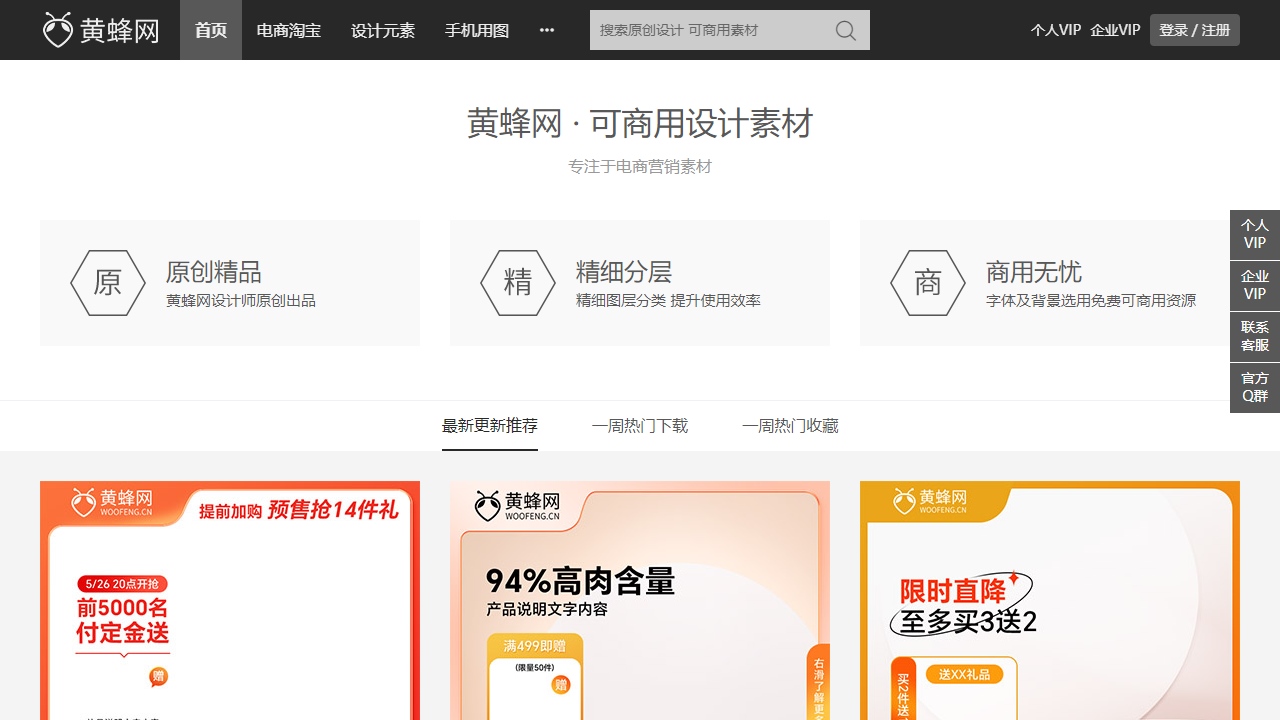1280x720 pixels.
Task: Switch to the 一周热门下载 tab
Action: pos(640,426)
